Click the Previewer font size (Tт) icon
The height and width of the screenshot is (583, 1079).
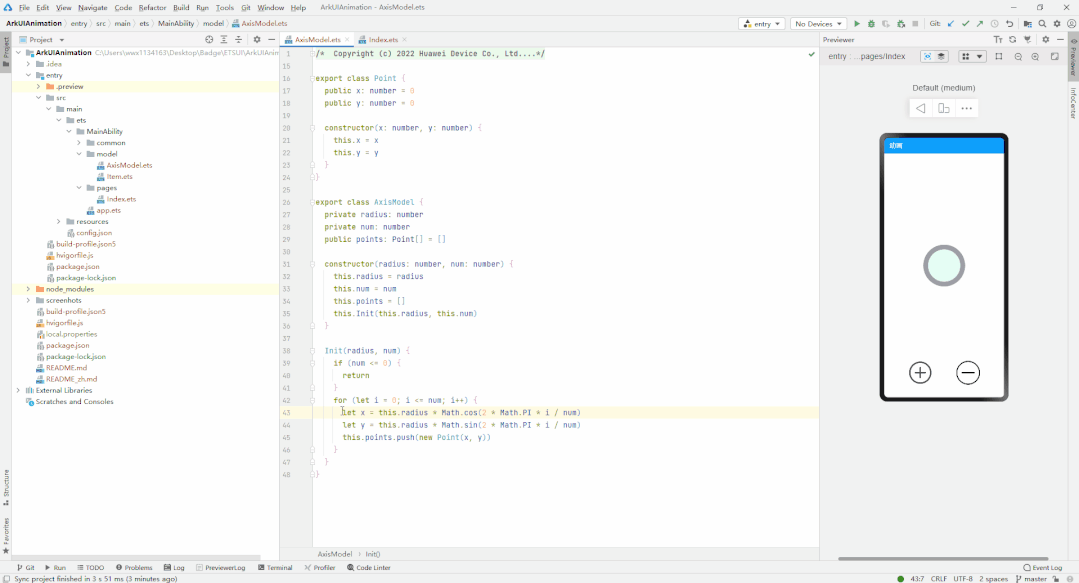pyautogui.click(x=998, y=40)
